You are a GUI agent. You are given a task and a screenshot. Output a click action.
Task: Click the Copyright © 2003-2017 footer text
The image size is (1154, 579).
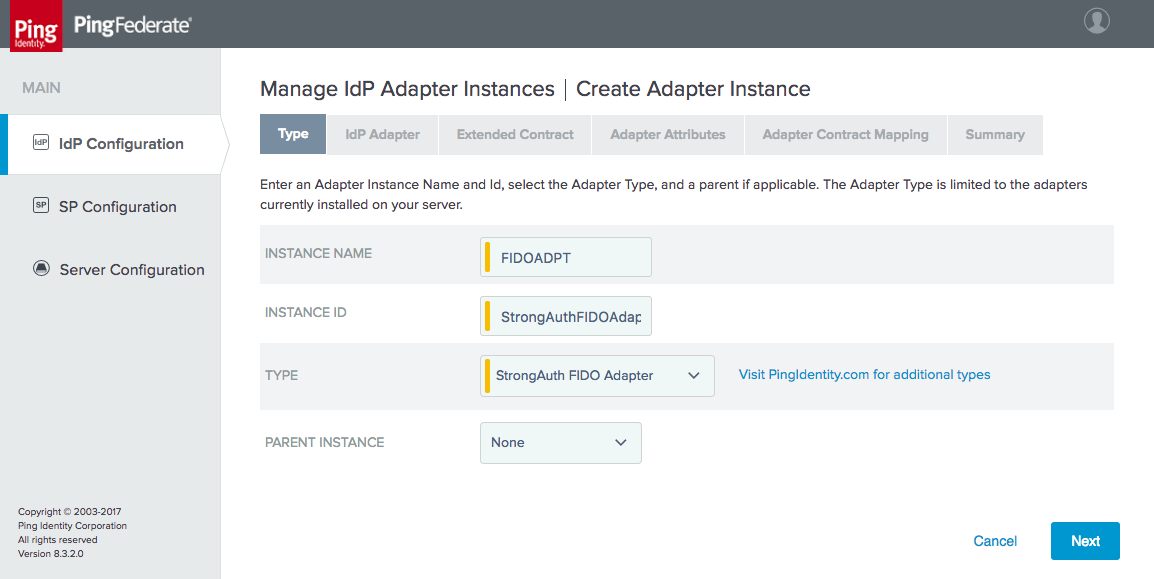tap(70, 511)
